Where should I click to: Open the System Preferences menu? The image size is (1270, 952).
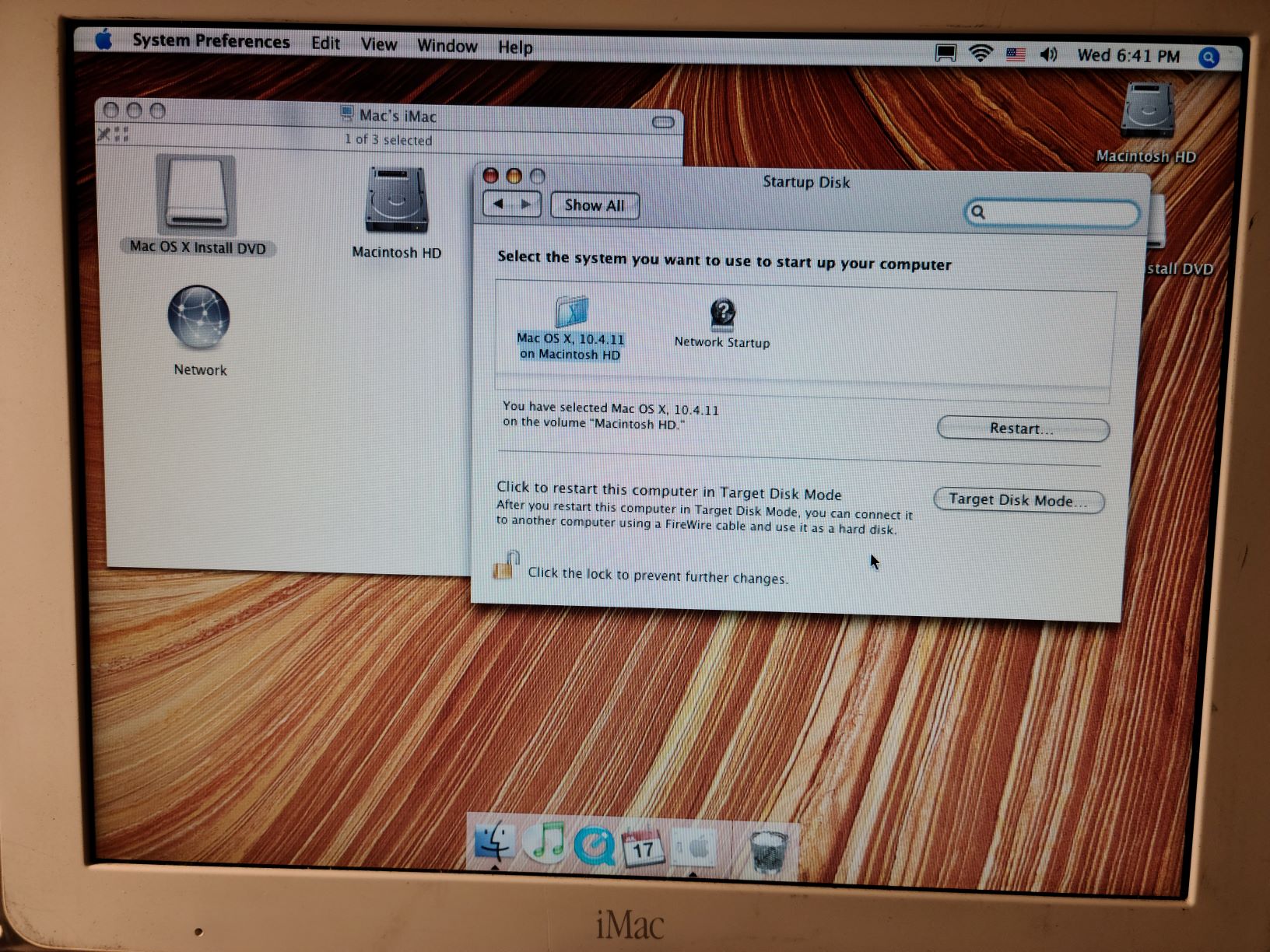coord(211,41)
